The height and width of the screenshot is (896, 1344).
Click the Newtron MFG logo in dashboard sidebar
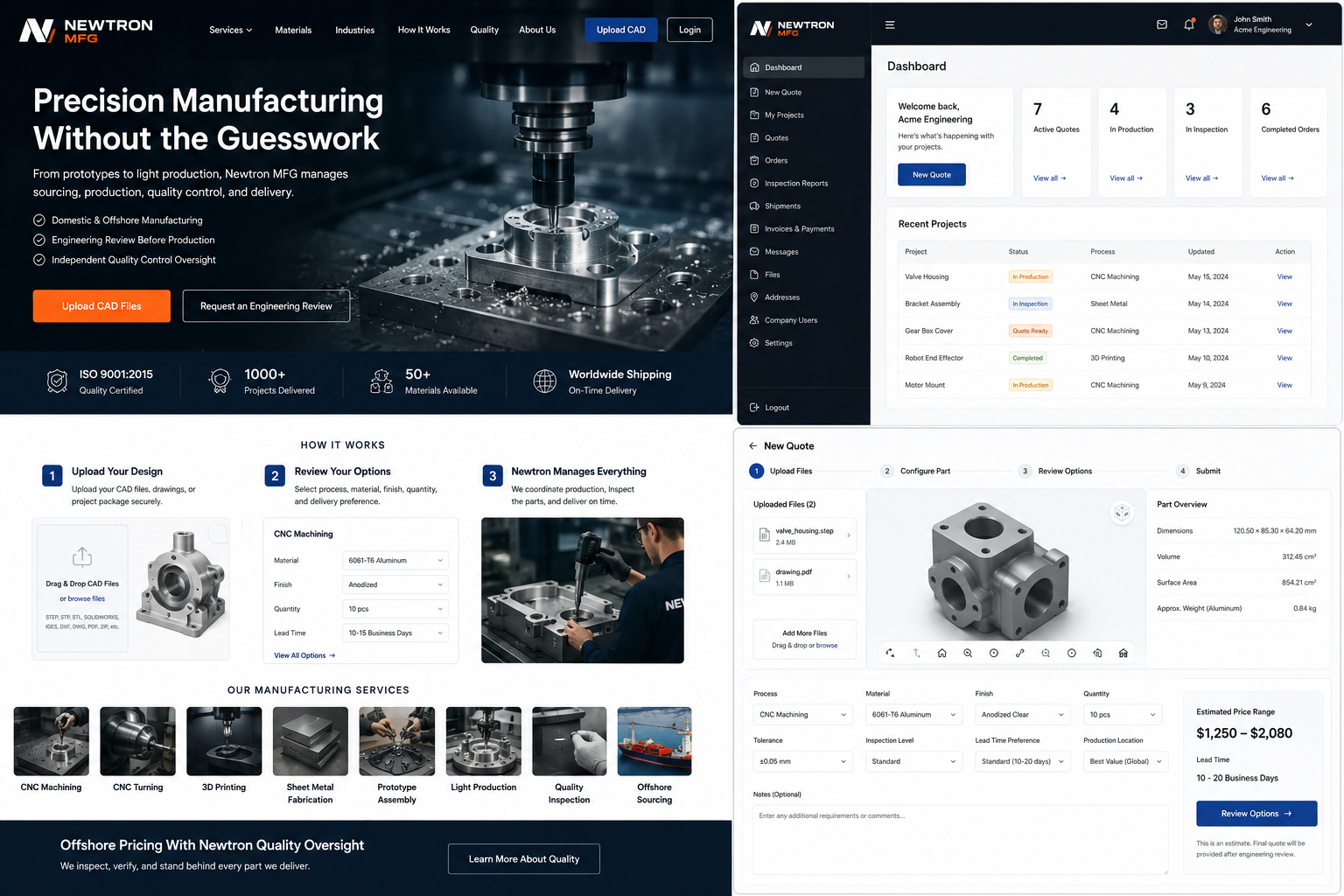click(792, 28)
